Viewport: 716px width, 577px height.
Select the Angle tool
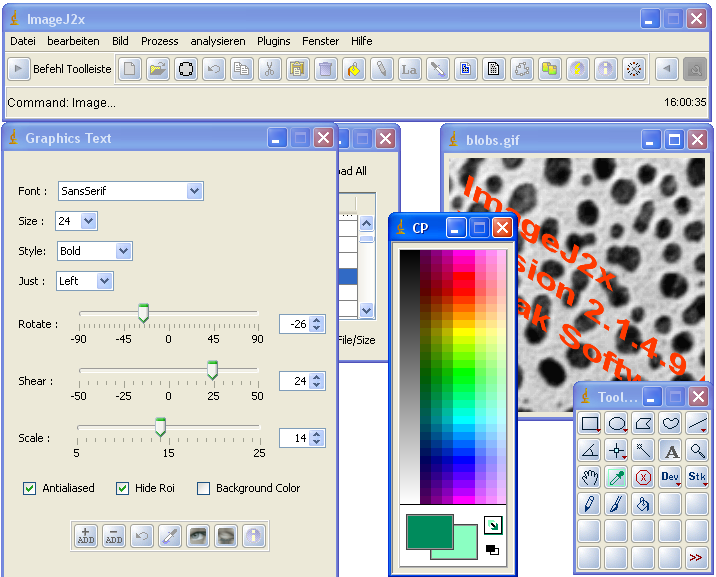click(589, 451)
